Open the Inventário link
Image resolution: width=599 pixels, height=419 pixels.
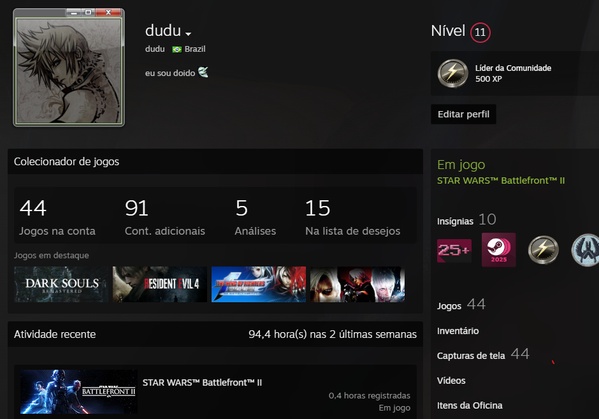pyautogui.click(x=458, y=331)
